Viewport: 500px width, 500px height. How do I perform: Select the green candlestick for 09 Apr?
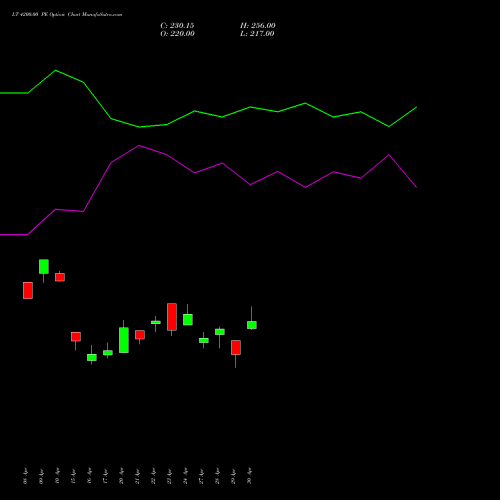[44, 267]
